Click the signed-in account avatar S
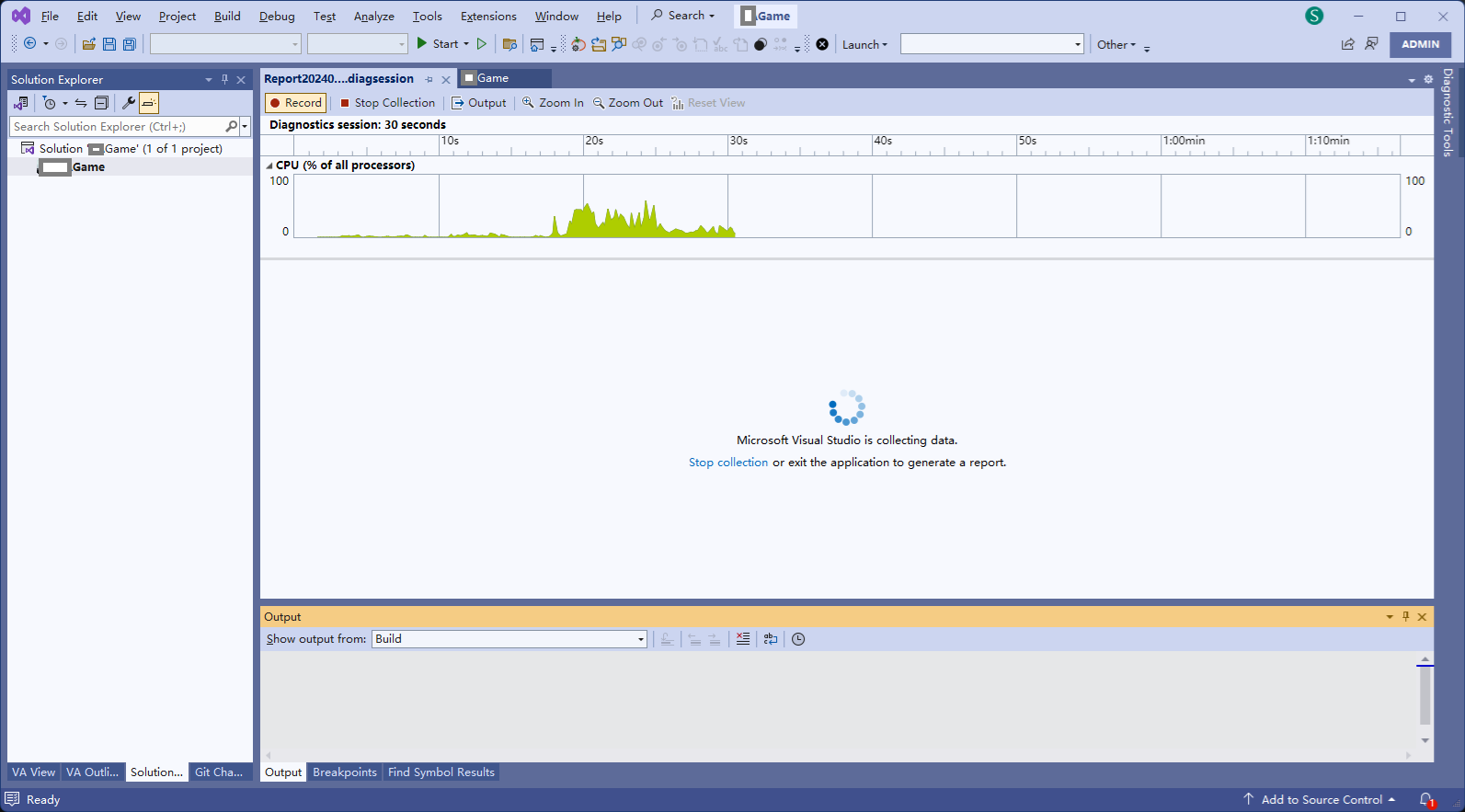1465x812 pixels. (1314, 16)
